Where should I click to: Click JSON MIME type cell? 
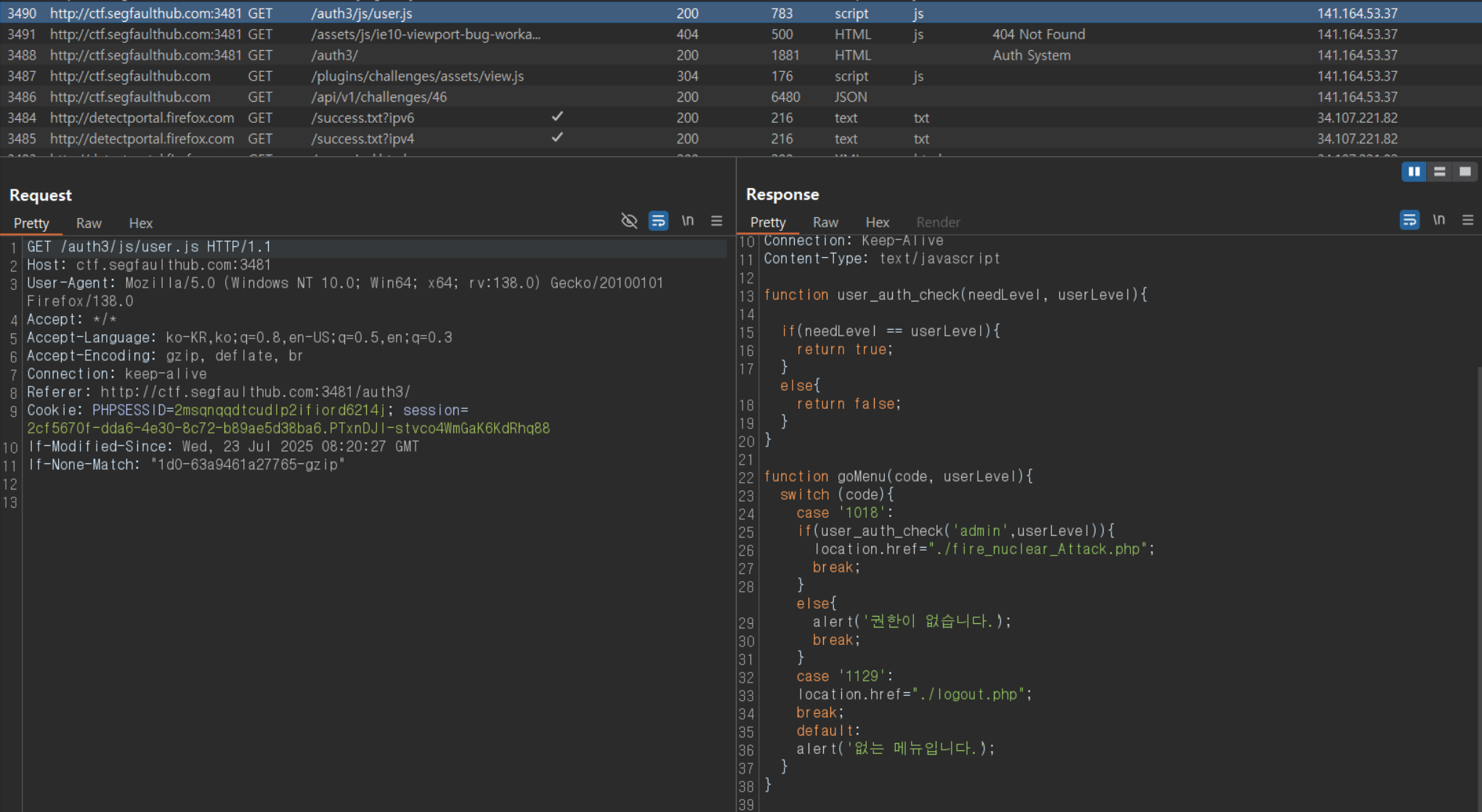[x=850, y=97]
